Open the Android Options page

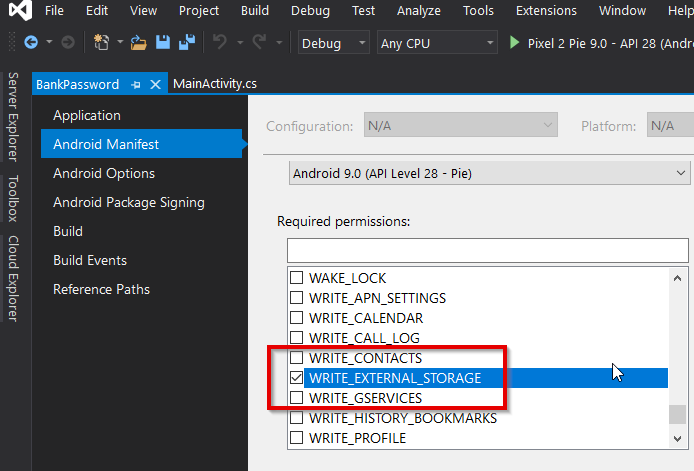click(104, 173)
